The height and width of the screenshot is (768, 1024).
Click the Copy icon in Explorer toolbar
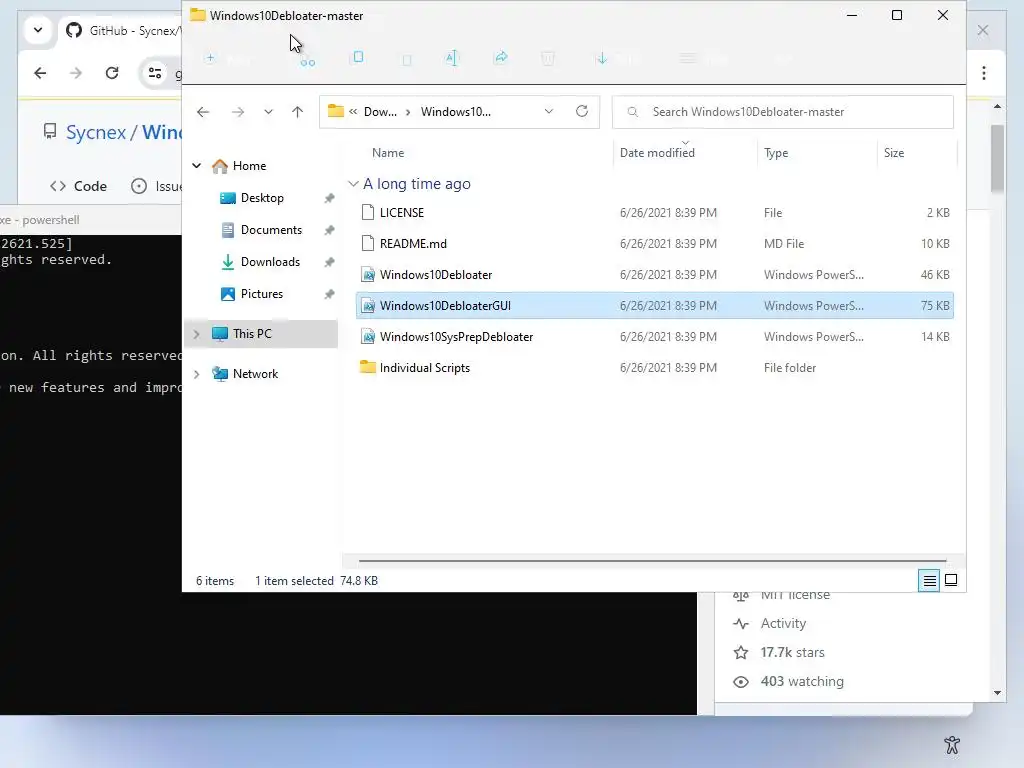358,57
